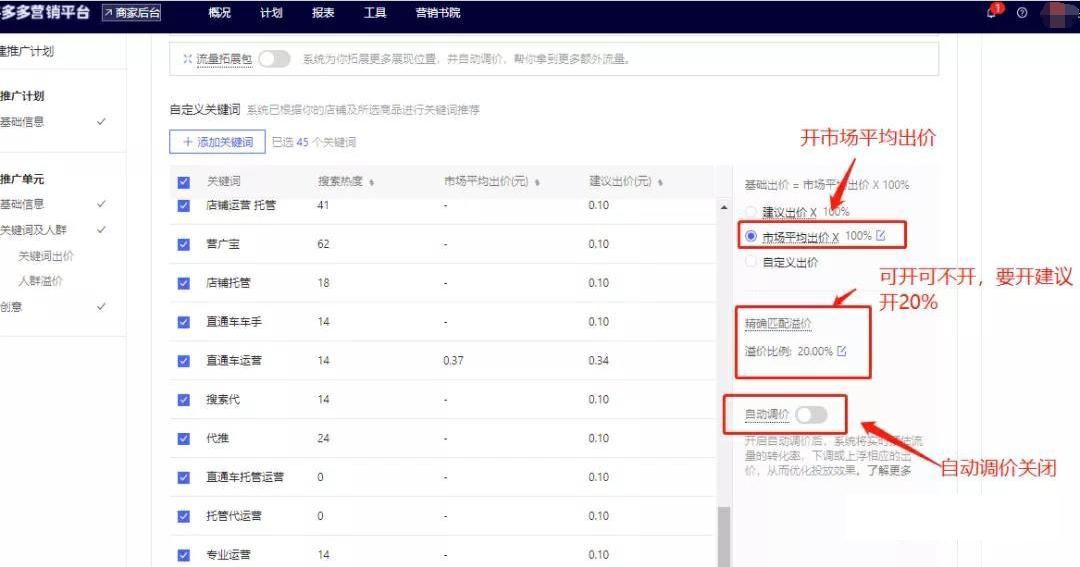Click the edit icon beside 市场平均出价 100%
The height and width of the screenshot is (567, 1080).
click(880, 236)
